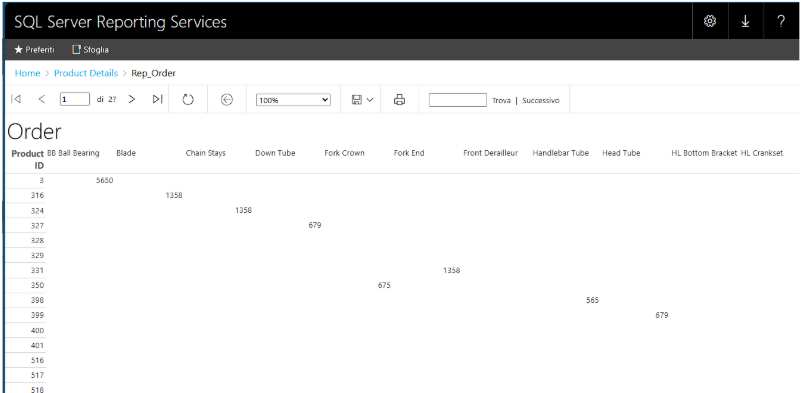
Task: Go to the Home breadcrumb
Action: pyautogui.click(x=27, y=73)
